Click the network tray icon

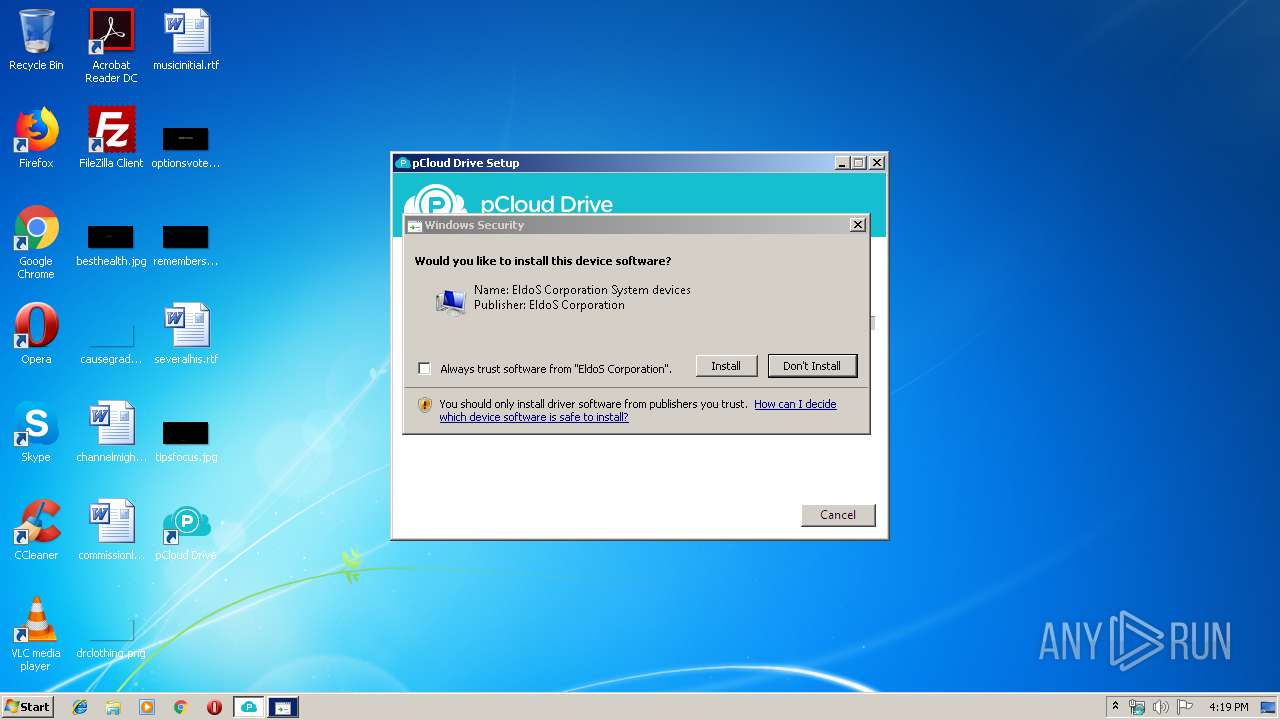click(1137, 707)
